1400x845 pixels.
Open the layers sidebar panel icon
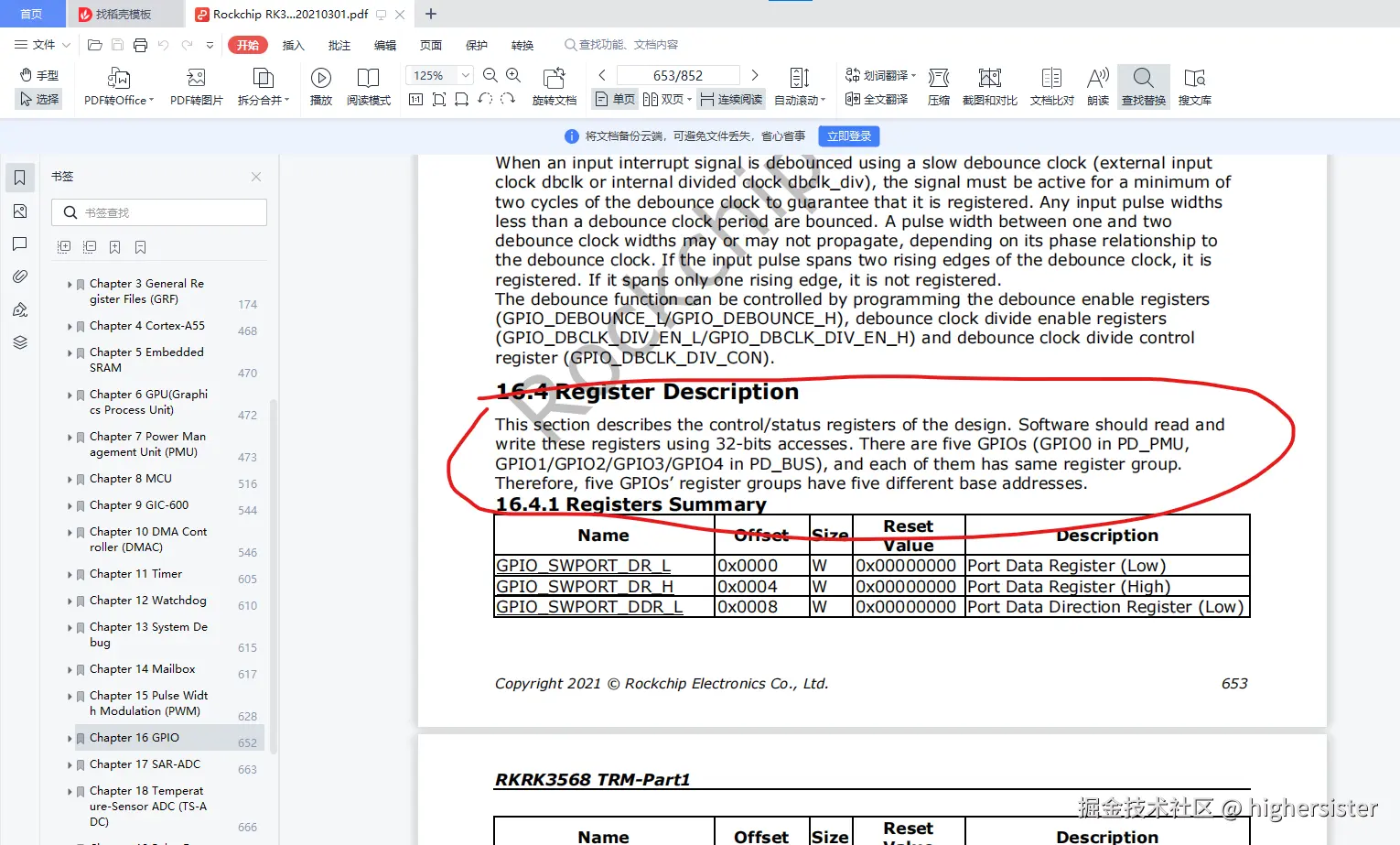pos(20,342)
